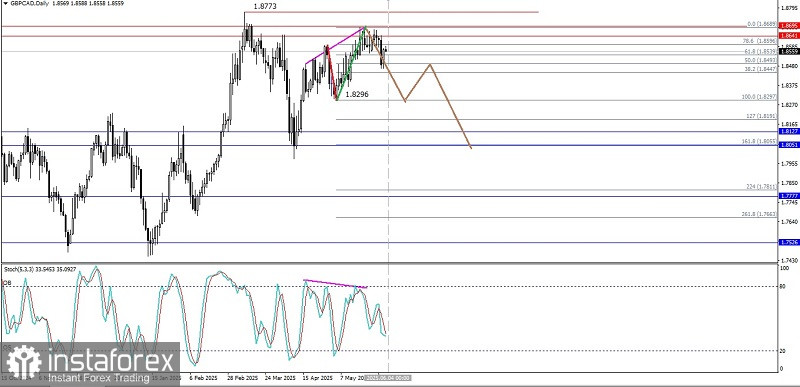
Task: Click the triangle beside GBPCAD,Daily title
Action: click(5, 3)
